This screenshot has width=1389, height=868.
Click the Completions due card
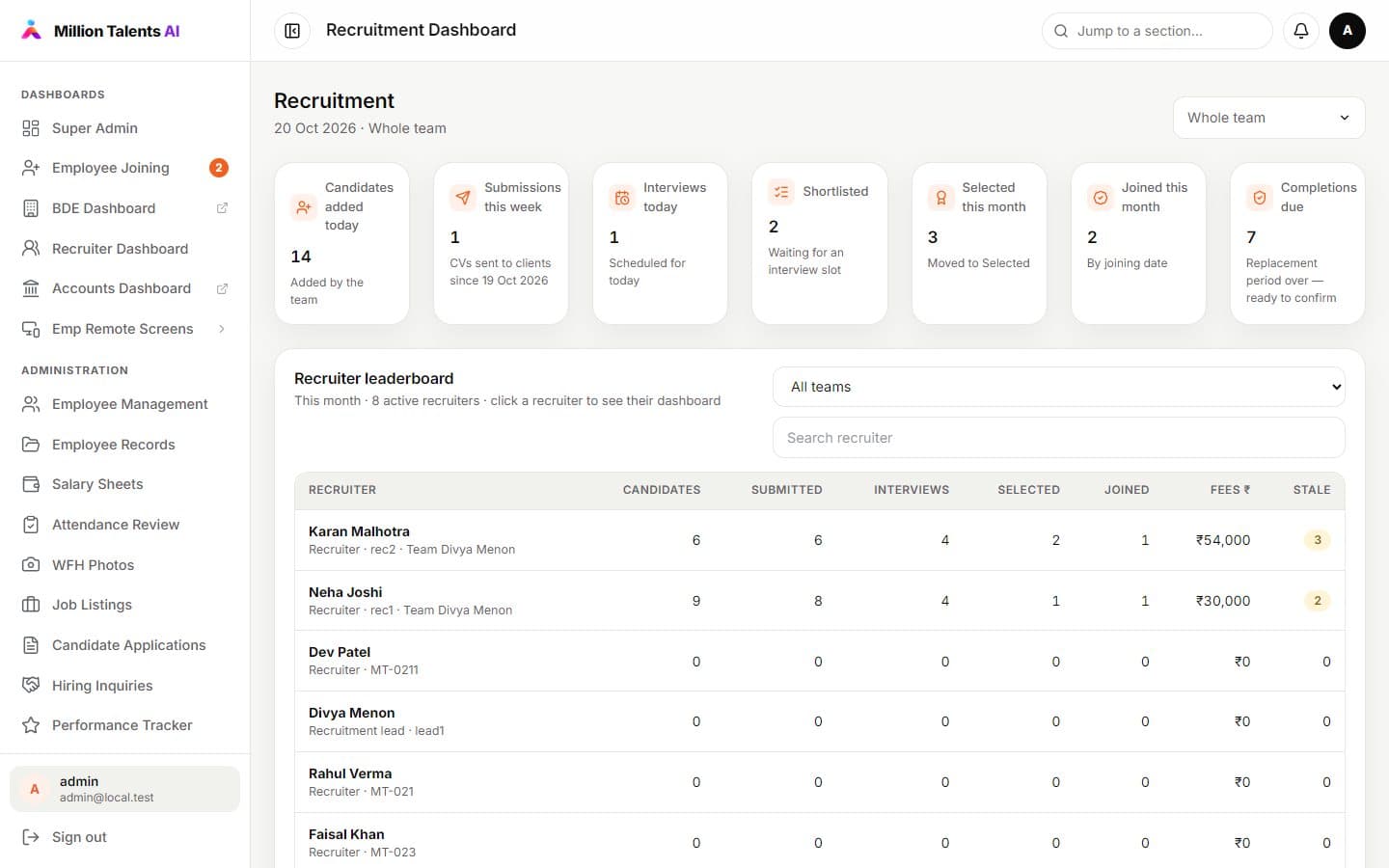point(1297,243)
